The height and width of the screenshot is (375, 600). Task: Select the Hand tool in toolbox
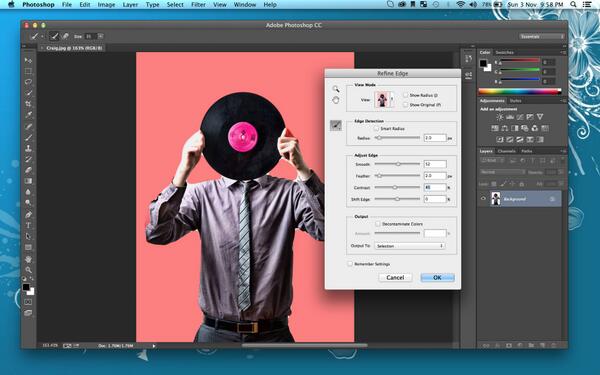click(x=28, y=259)
